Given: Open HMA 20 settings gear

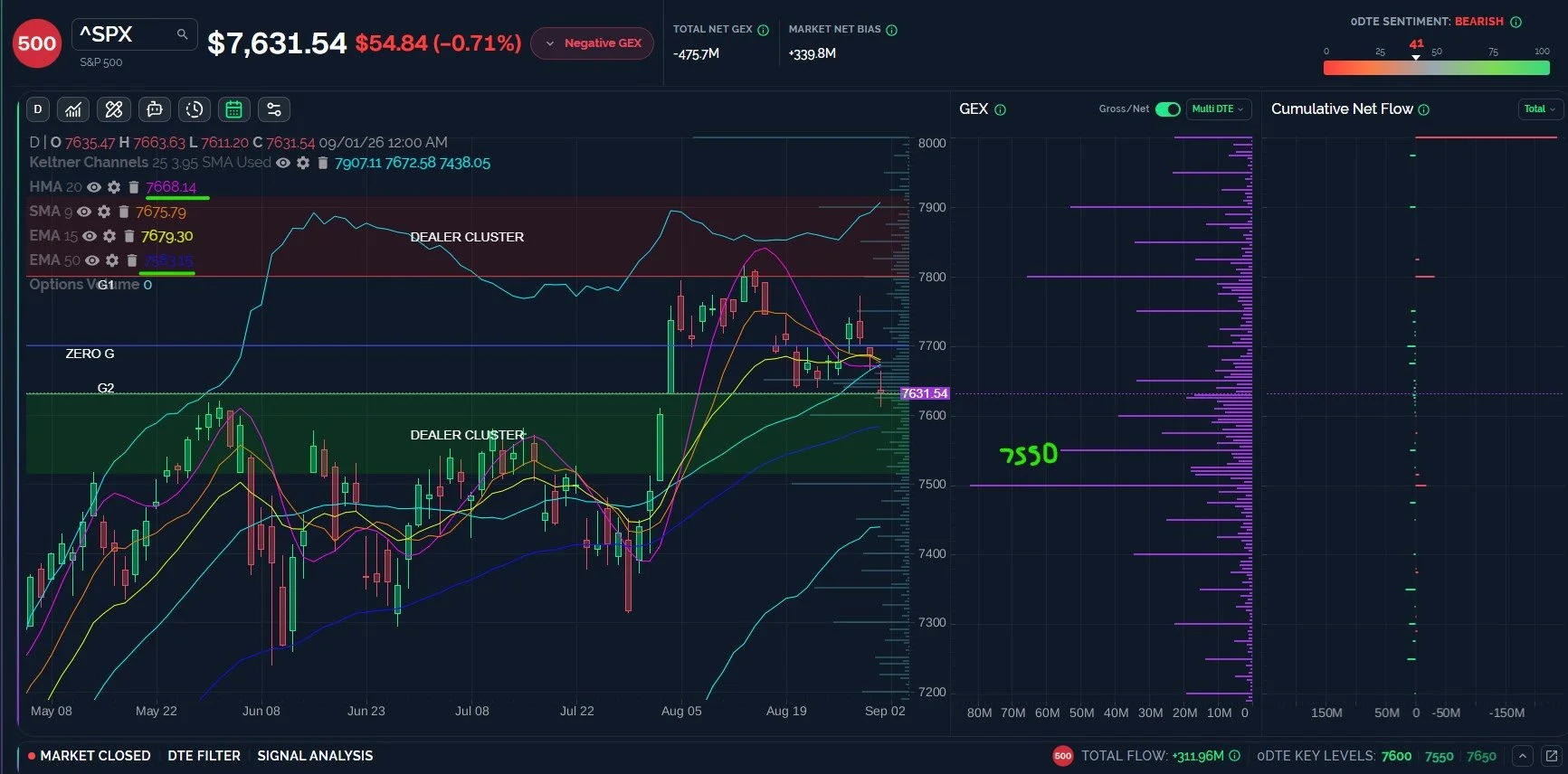Looking at the screenshot, I should tap(113, 187).
